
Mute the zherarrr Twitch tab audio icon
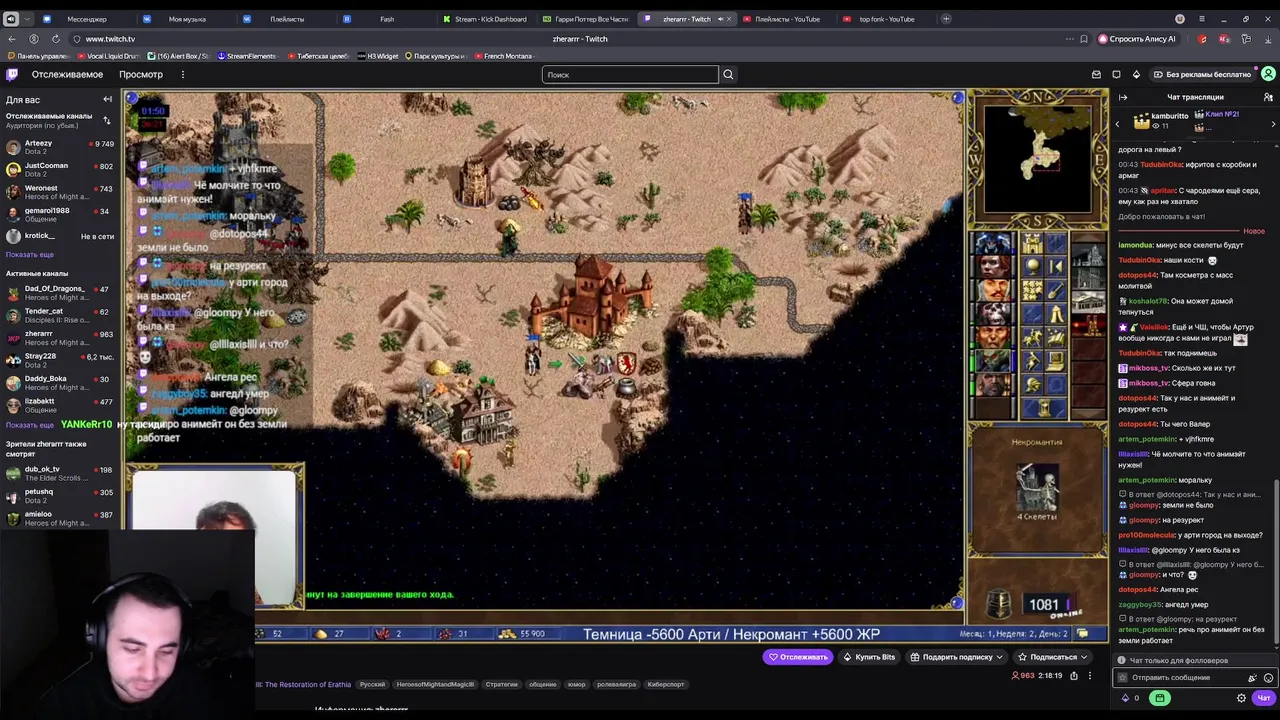coord(720,19)
